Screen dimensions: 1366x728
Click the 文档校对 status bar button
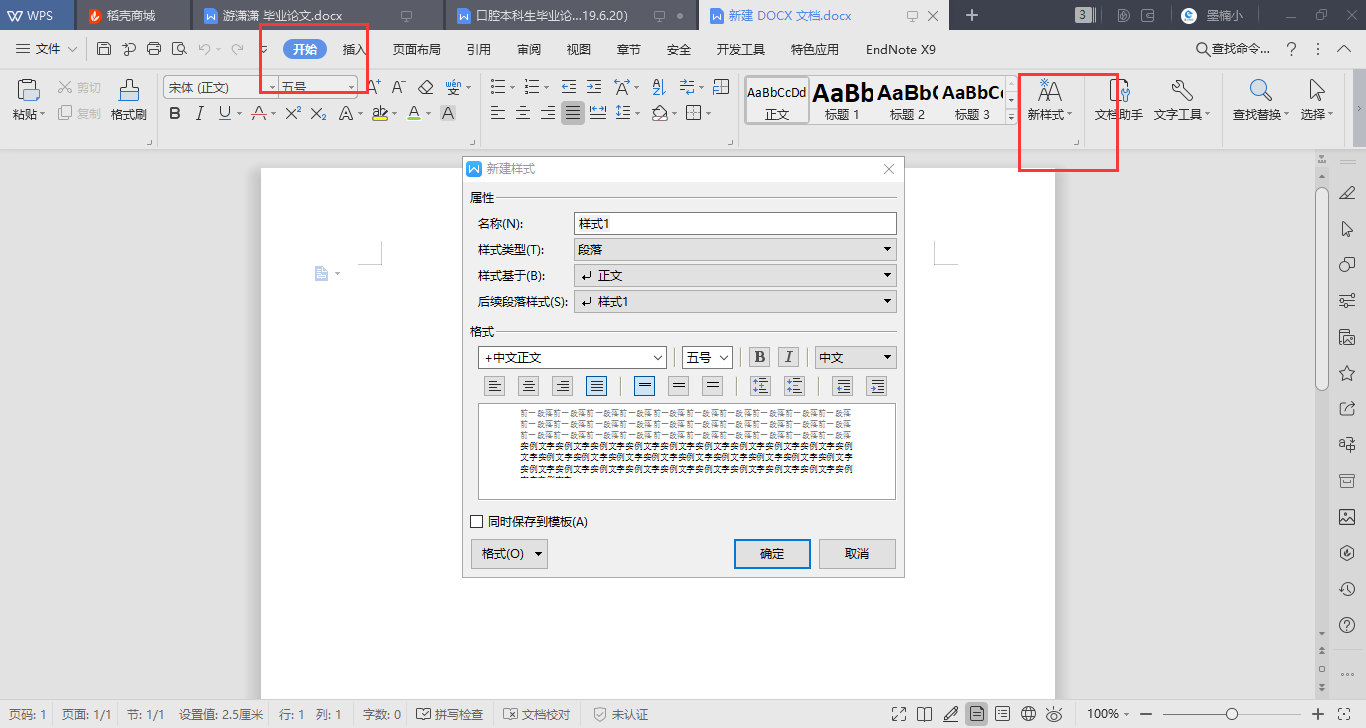pyautogui.click(x=537, y=714)
